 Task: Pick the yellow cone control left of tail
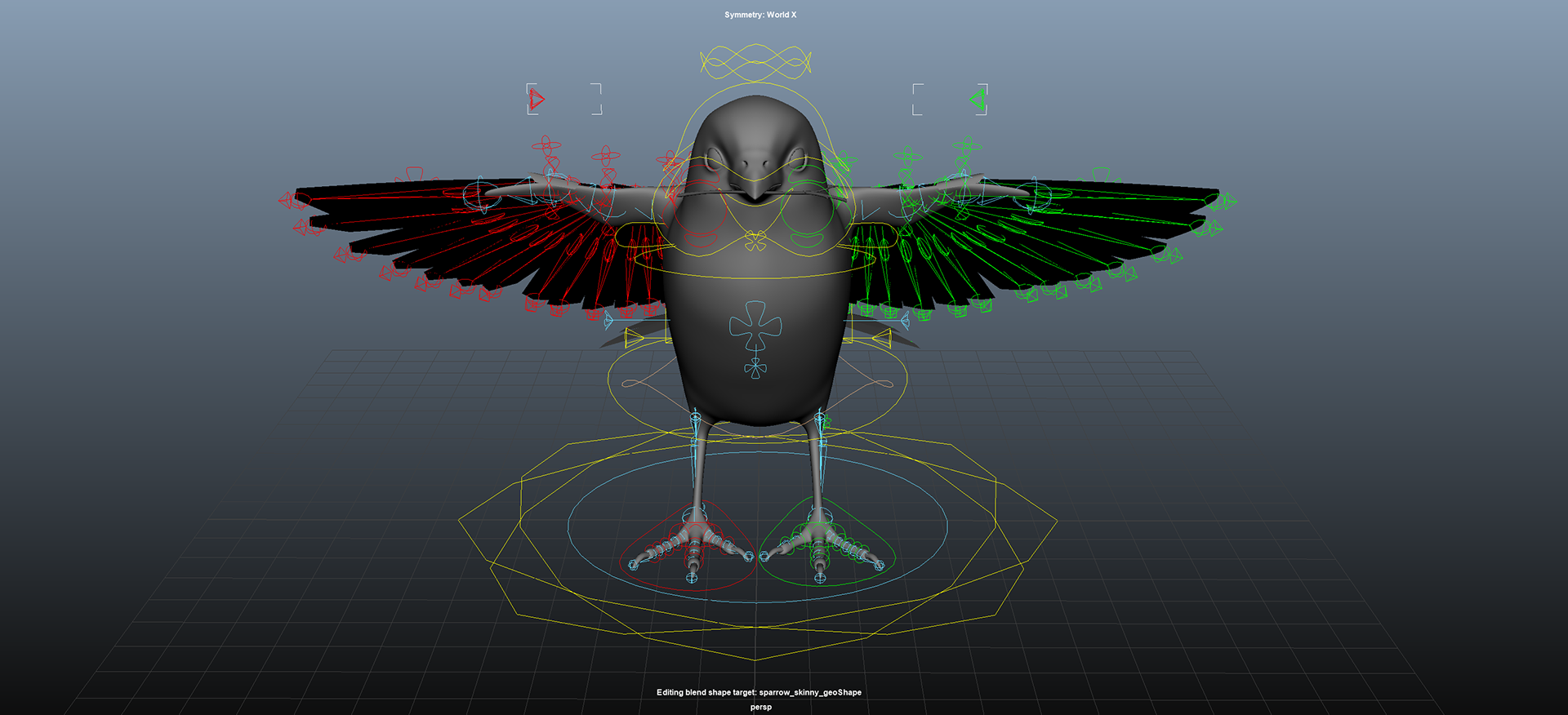tap(635, 337)
